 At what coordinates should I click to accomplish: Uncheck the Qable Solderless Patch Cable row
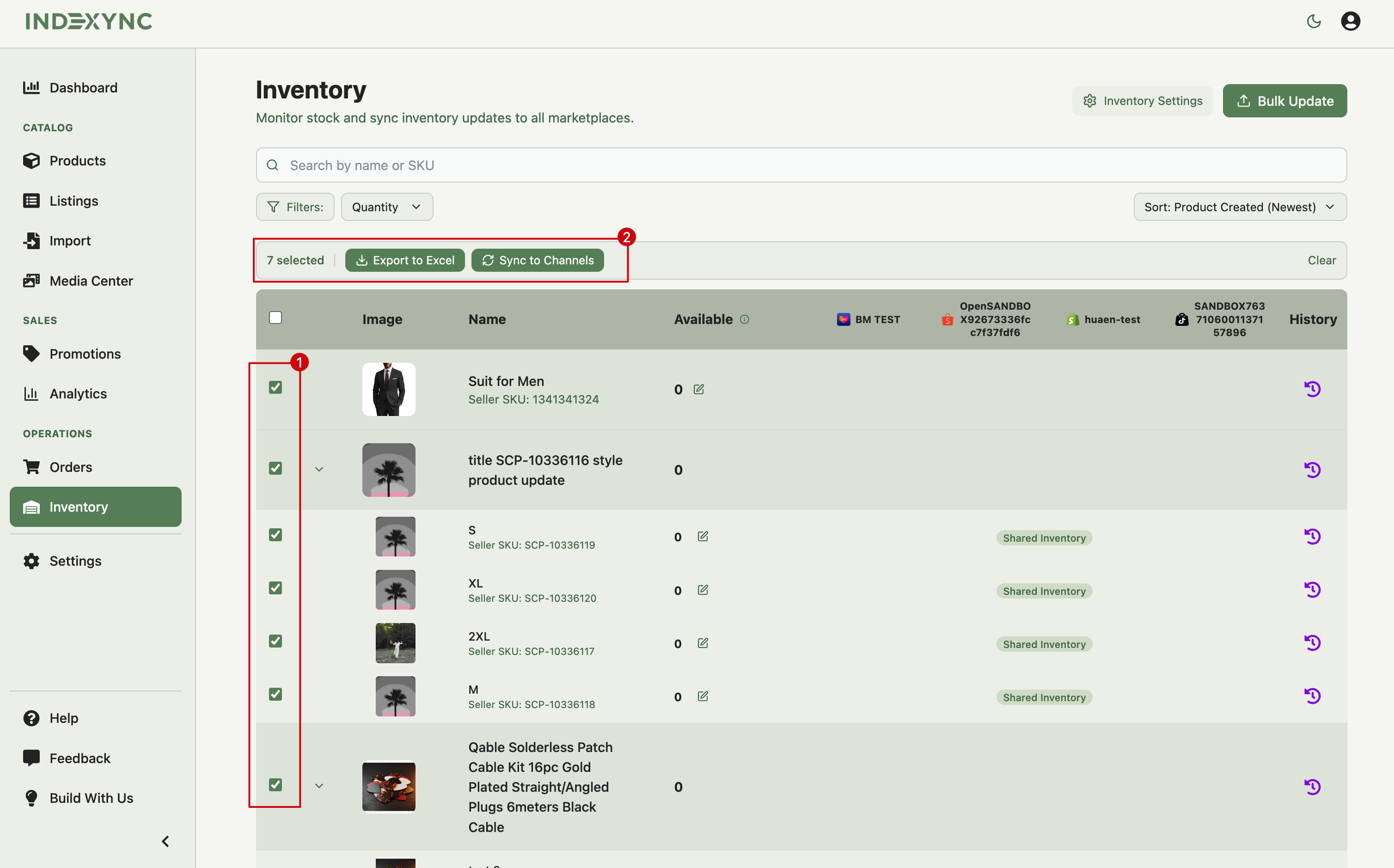(275, 785)
